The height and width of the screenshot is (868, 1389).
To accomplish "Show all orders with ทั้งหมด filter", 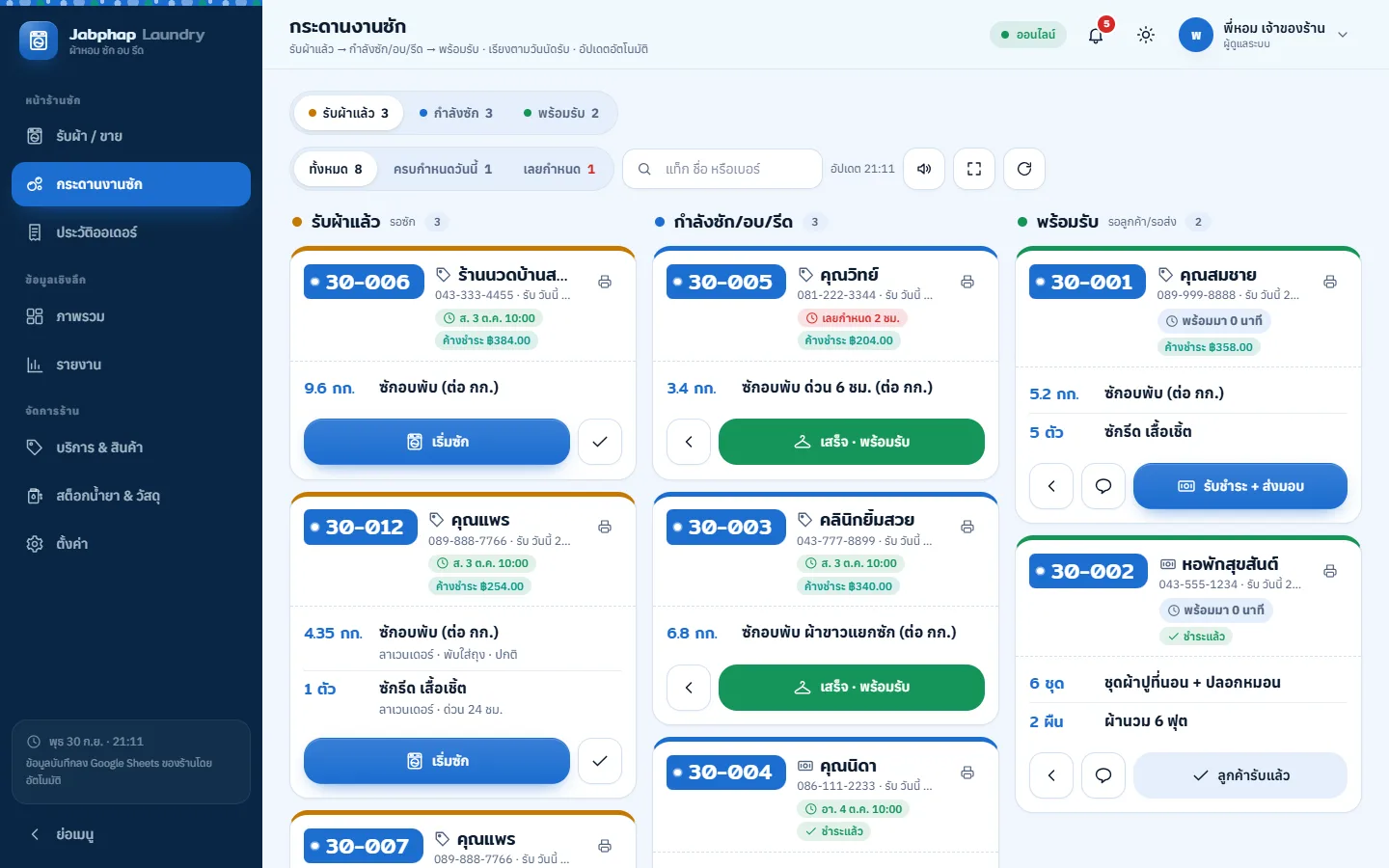I will [336, 169].
